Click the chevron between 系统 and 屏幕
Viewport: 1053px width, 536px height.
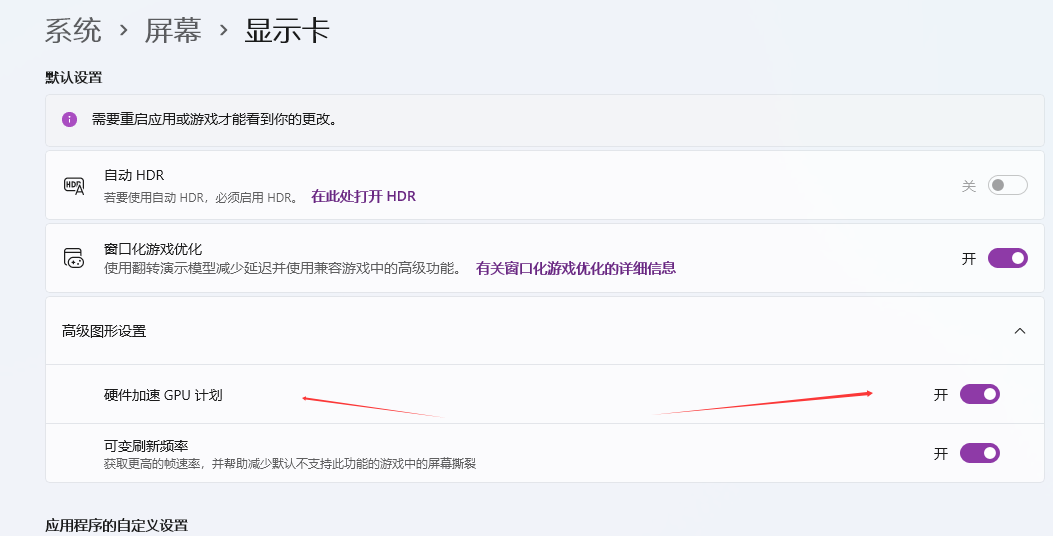[123, 31]
